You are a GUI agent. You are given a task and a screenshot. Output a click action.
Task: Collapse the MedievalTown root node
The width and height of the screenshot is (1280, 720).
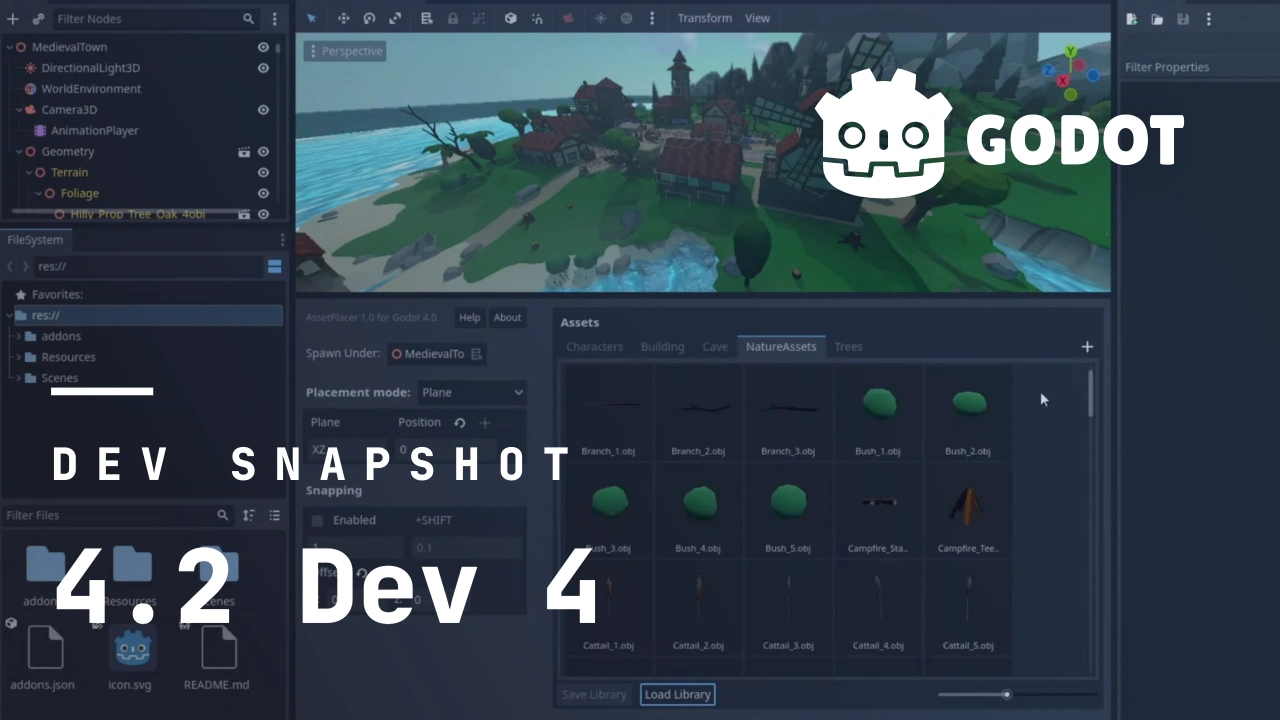(9, 47)
